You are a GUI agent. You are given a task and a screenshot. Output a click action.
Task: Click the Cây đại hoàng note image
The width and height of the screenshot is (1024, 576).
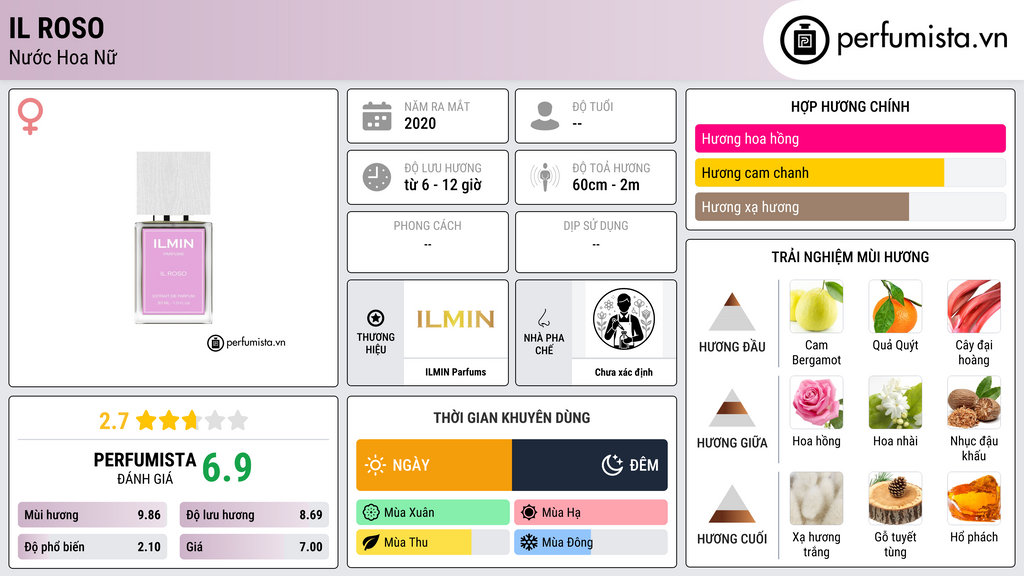tap(974, 307)
